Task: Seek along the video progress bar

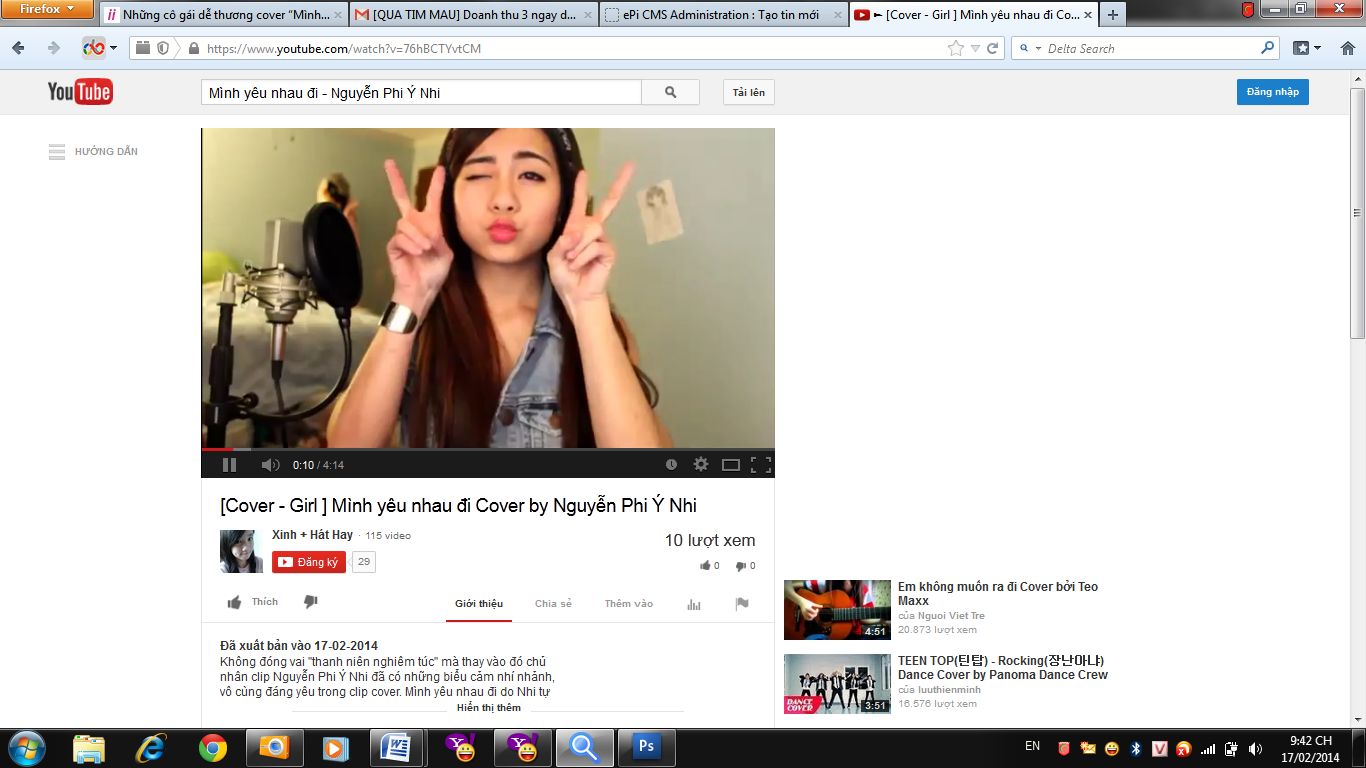Action: (x=488, y=449)
